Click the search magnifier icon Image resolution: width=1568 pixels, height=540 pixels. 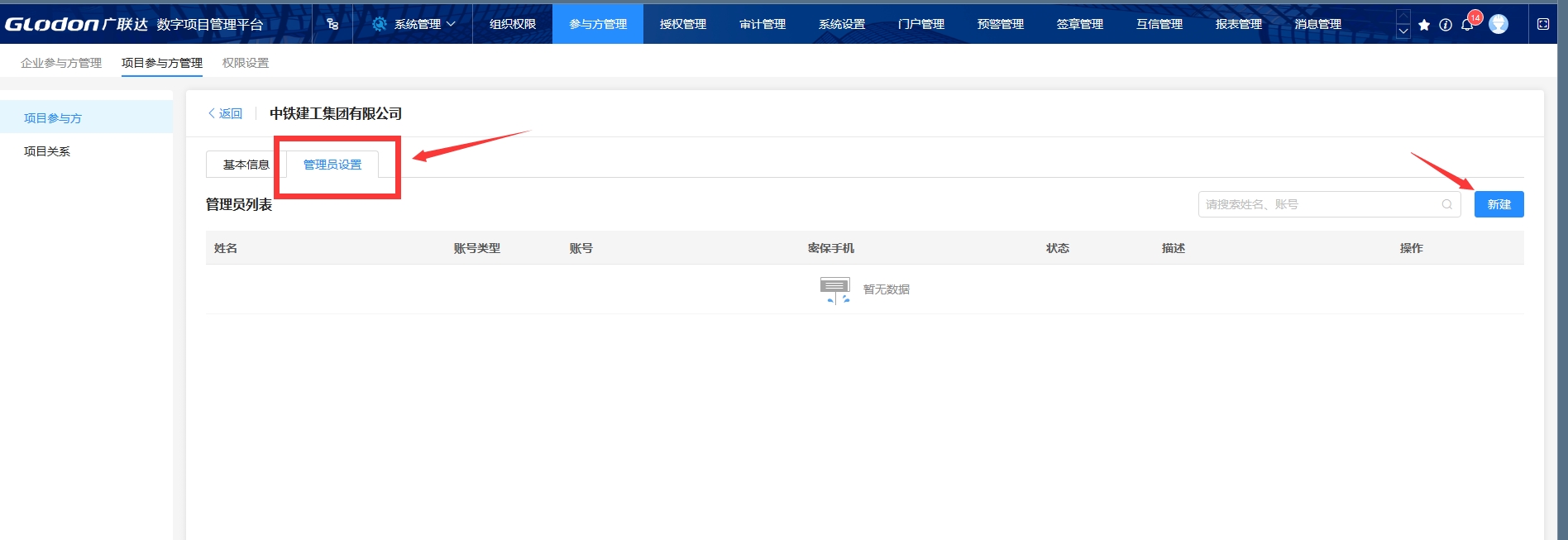tap(1447, 204)
